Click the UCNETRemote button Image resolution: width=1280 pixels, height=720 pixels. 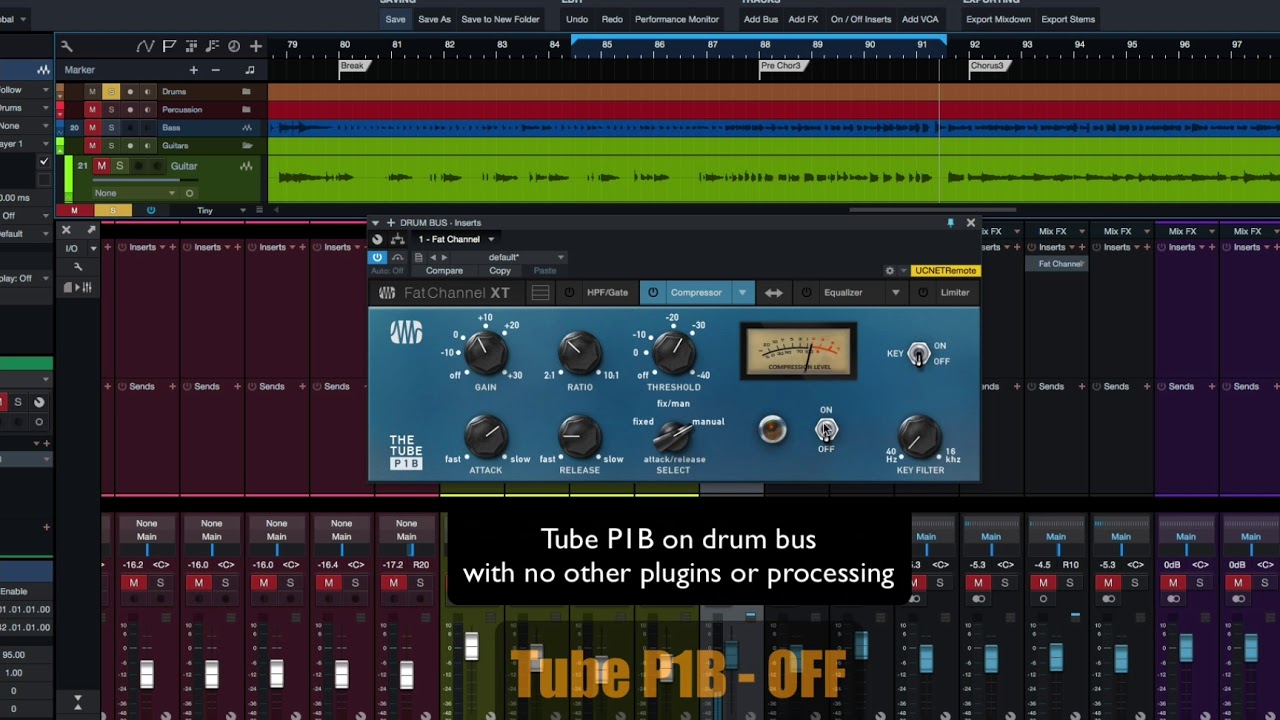coord(945,271)
